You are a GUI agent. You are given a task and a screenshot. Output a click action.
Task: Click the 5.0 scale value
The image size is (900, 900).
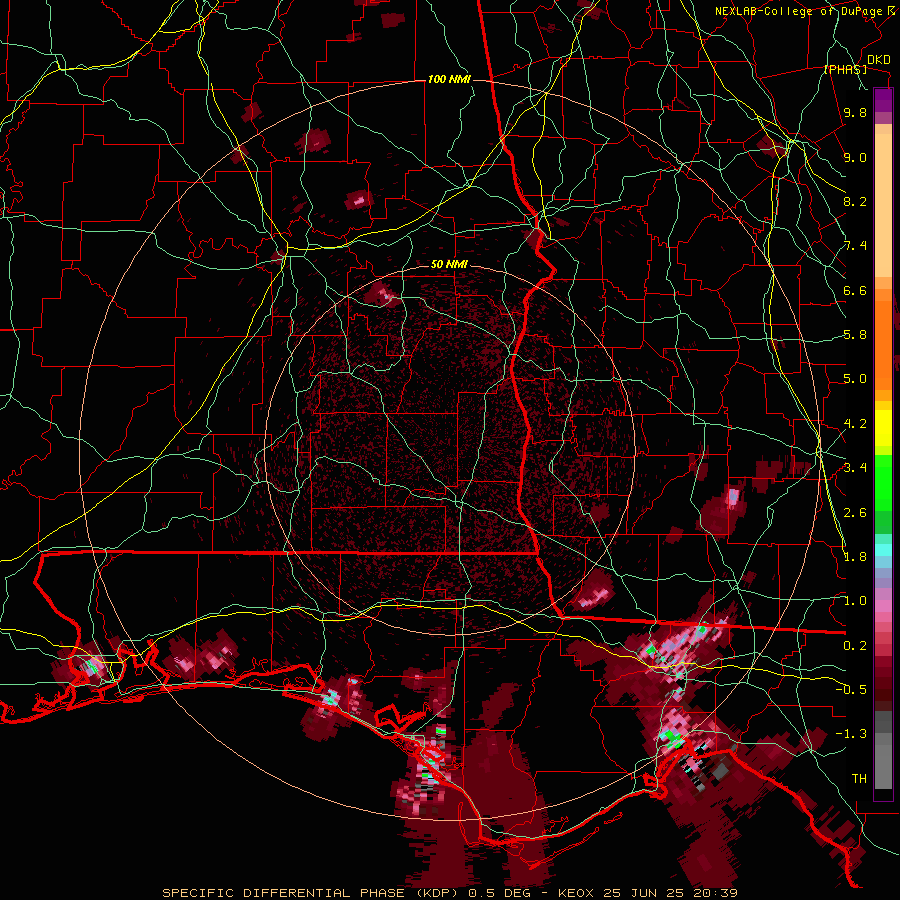tap(855, 379)
